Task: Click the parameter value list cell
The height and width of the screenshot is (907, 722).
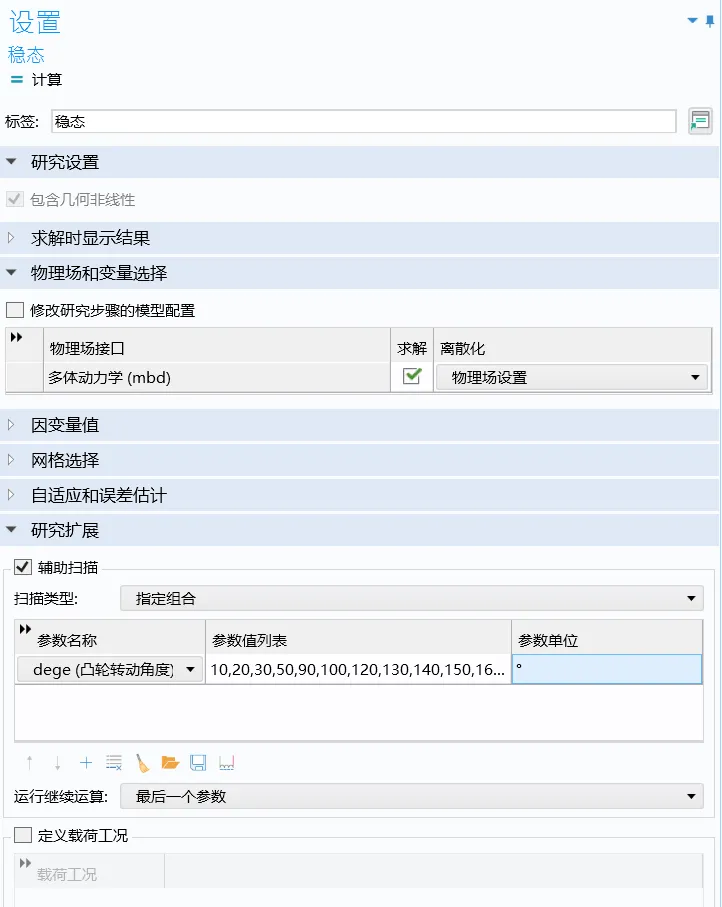Action: [x=358, y=670]
